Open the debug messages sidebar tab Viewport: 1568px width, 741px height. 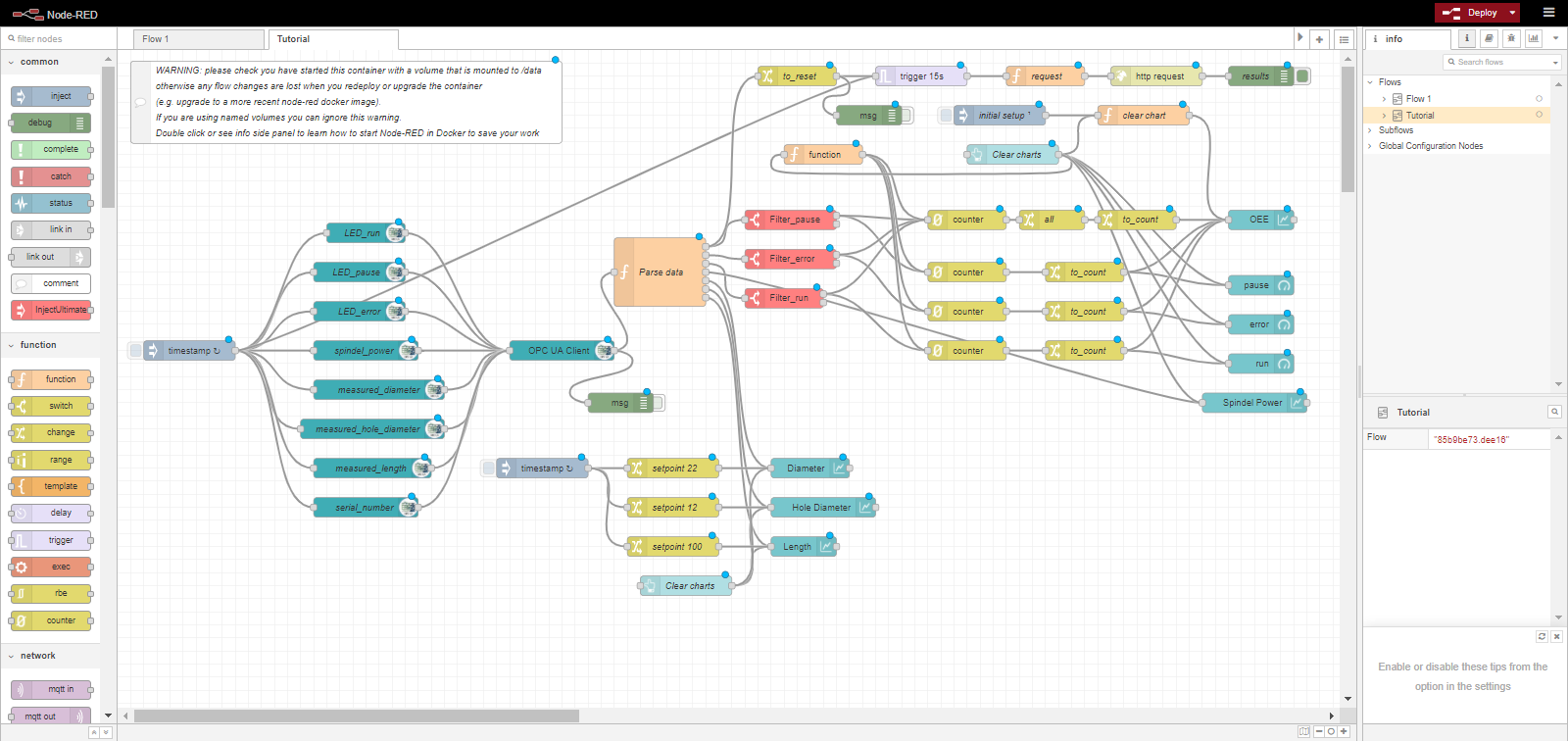point(1511,38)
